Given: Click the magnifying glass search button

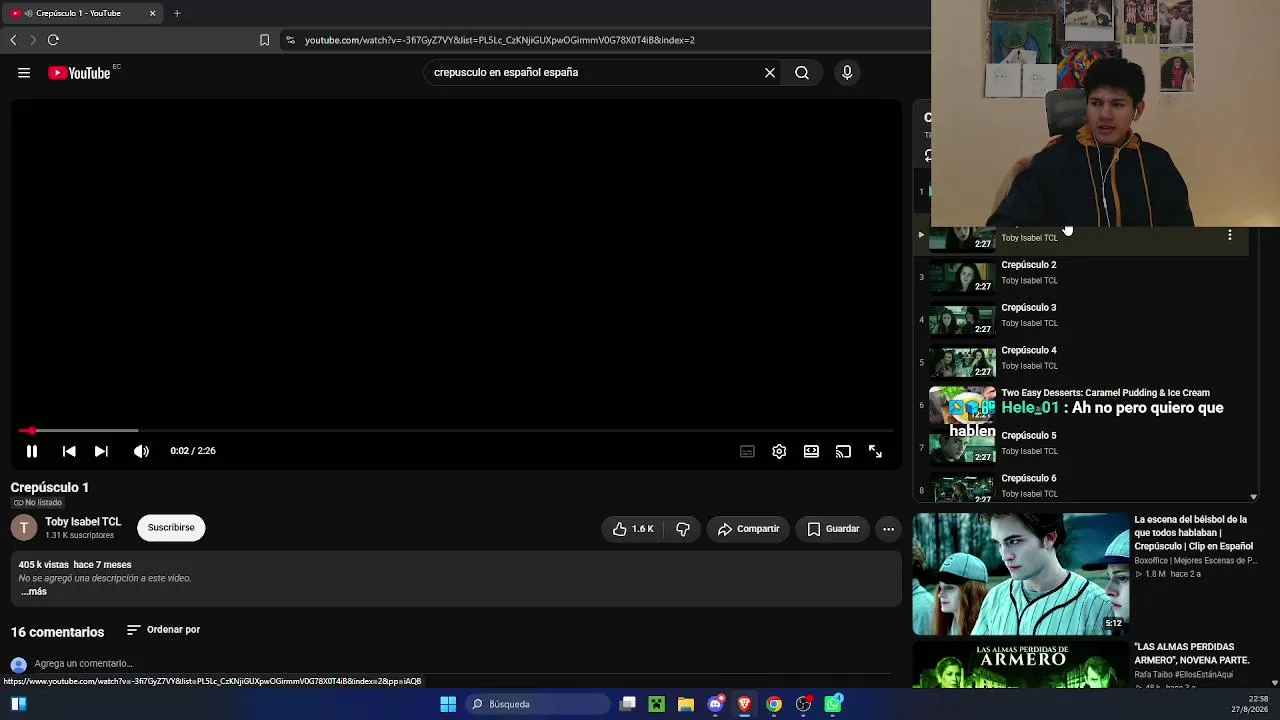Looking at the screenshot, I should pyautogui.click(x=802, y=73).
